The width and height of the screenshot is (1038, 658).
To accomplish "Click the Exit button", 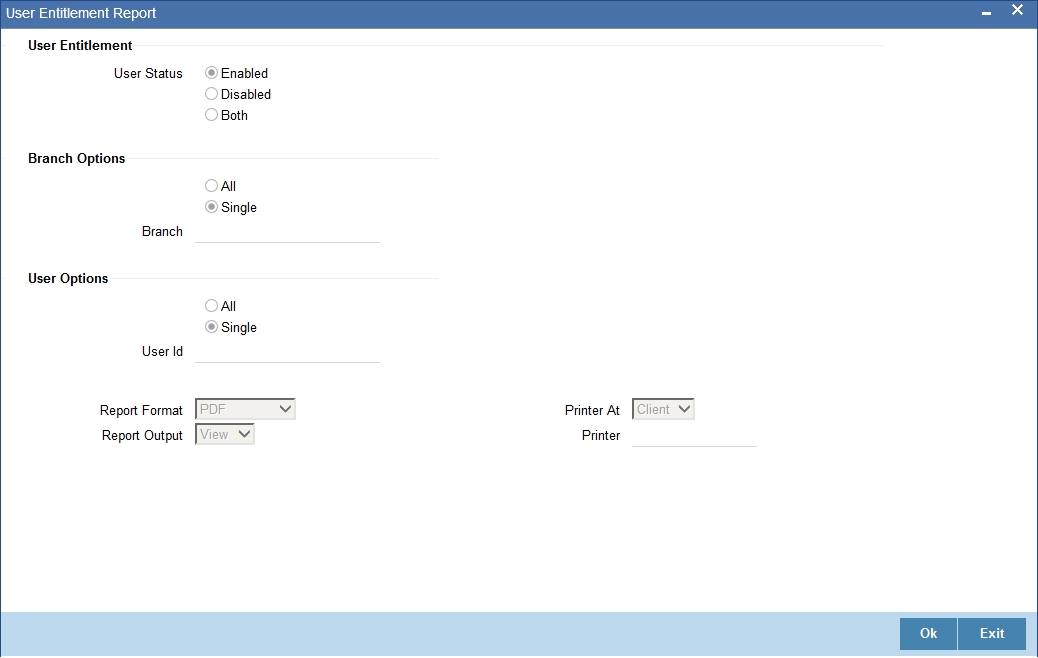I will click(992, 634).
